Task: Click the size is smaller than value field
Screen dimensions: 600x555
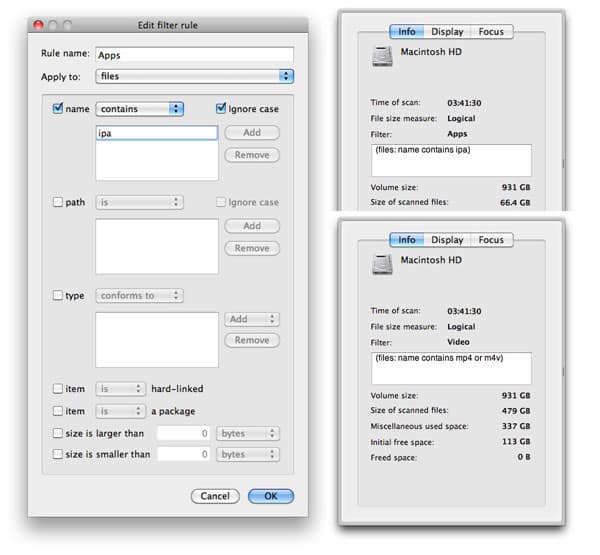Action: point(183,454)
